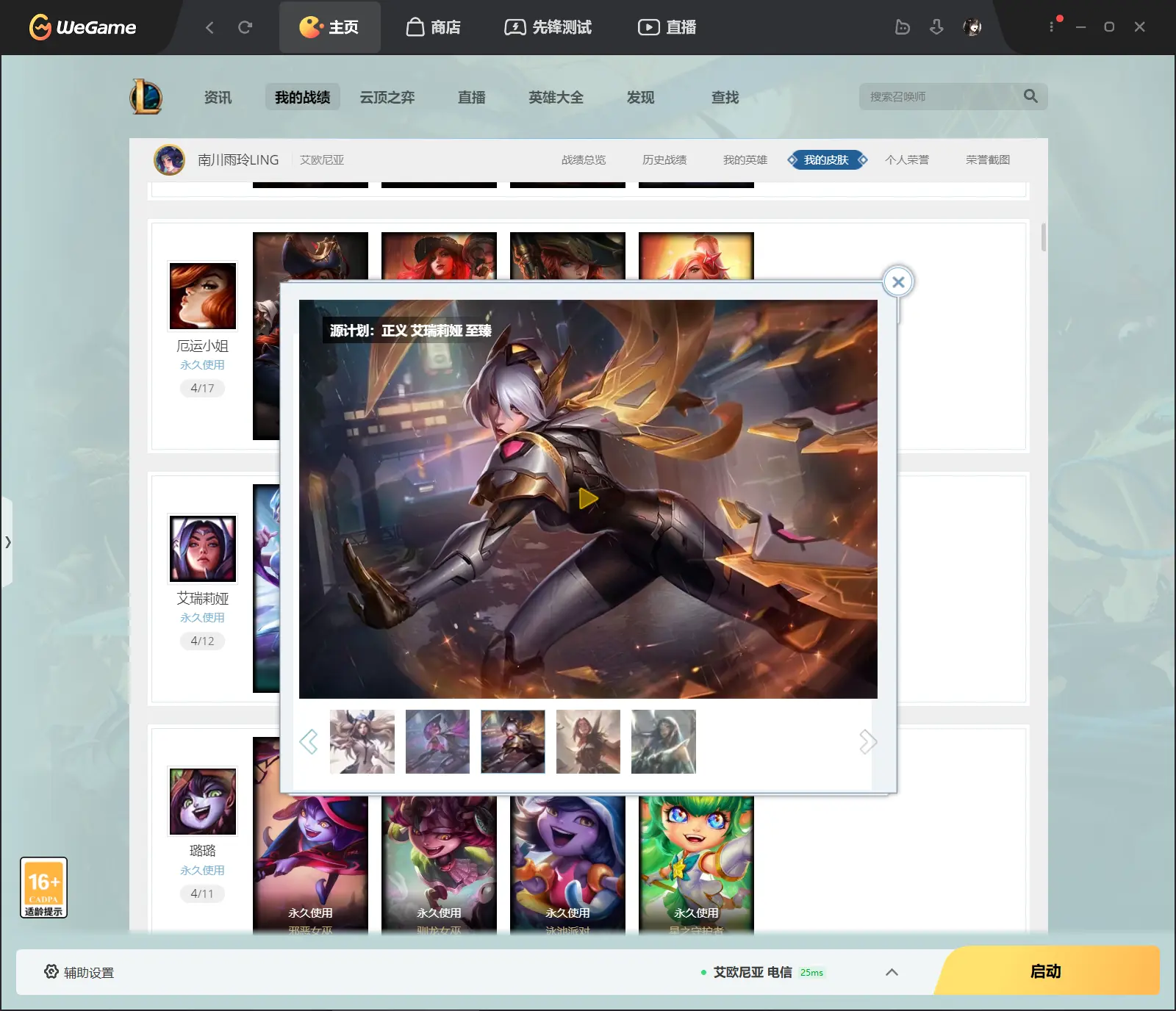Click the summoner search magnifier icon
The height and width of the screenshot is (1011, 1176).
pos(1030,96)
